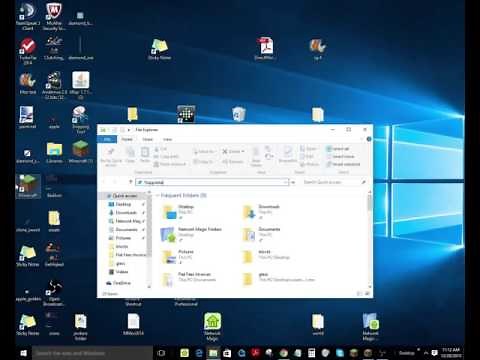Switch to the Home ribbon tab
The height and width of the screenshot is (360, 480).
(127, 139)
